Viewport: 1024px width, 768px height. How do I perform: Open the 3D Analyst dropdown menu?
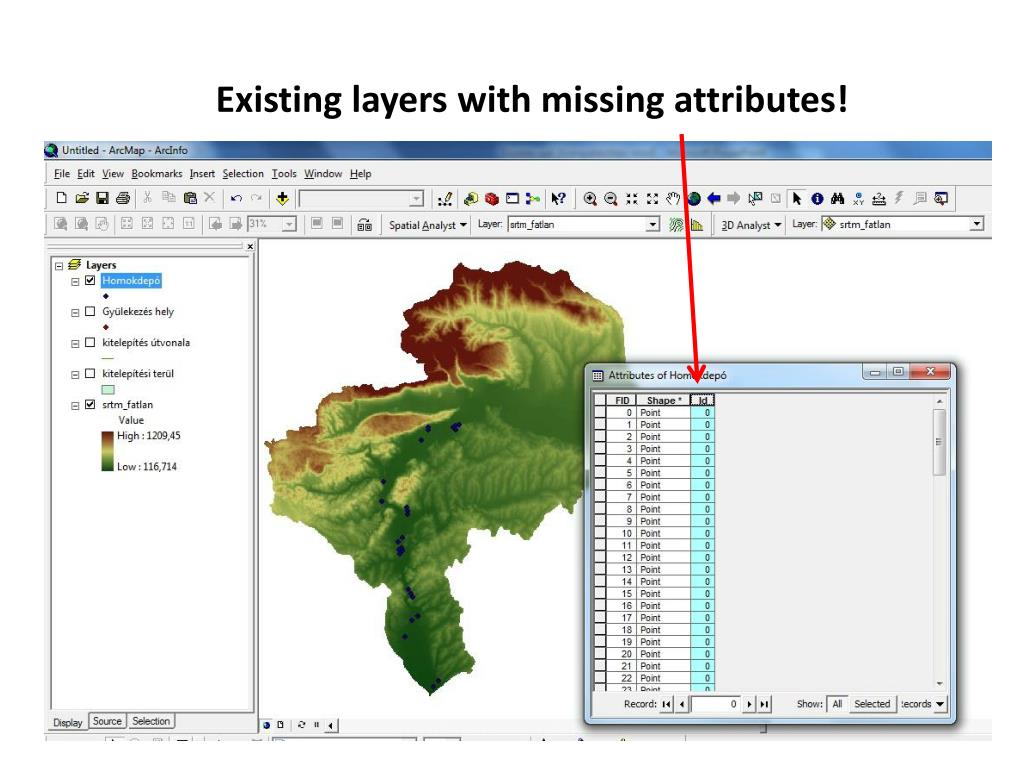751,225
